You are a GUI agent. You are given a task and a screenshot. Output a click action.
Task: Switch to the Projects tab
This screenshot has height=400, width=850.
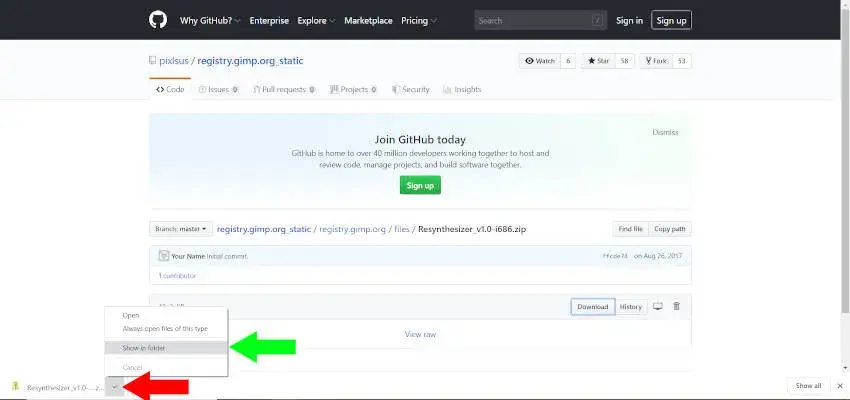coord(353,89)
